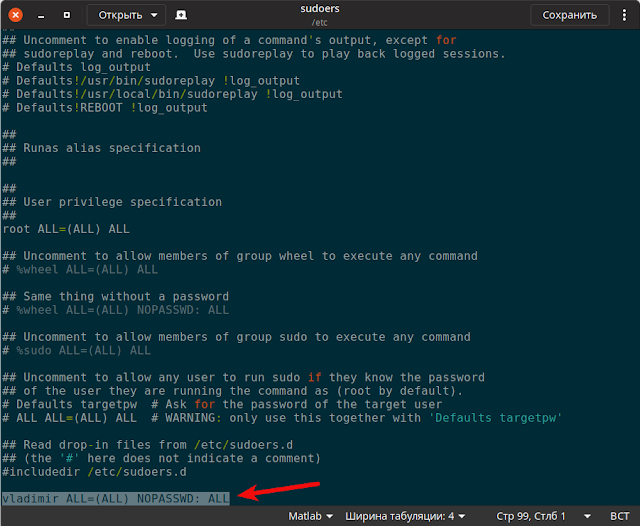Click "(the '#' here does not indicate a comment)" line
The height and width of the screenshot is (526, 640).
pos(162,458)
